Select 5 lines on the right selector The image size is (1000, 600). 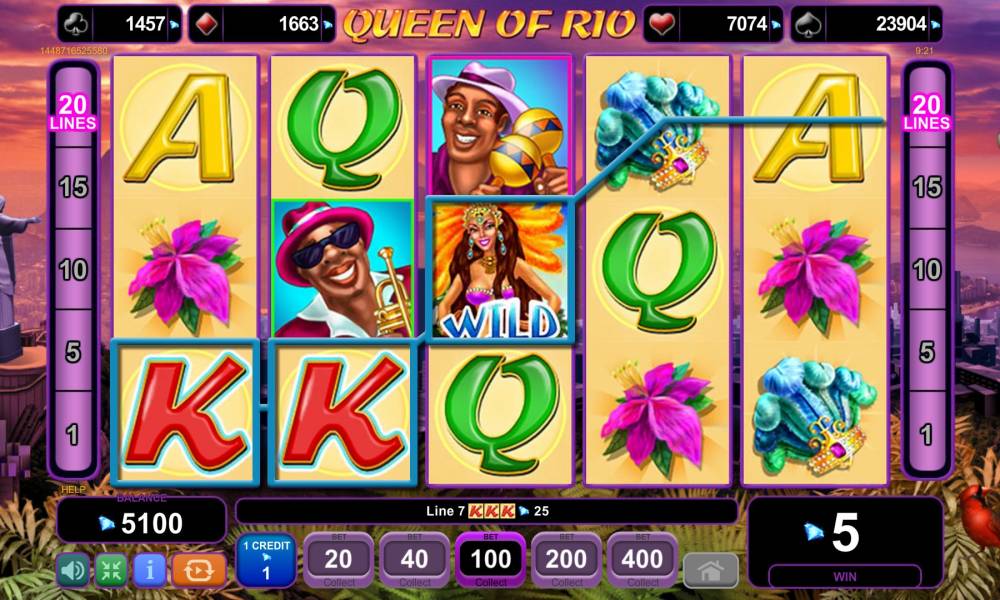[927, 352]
